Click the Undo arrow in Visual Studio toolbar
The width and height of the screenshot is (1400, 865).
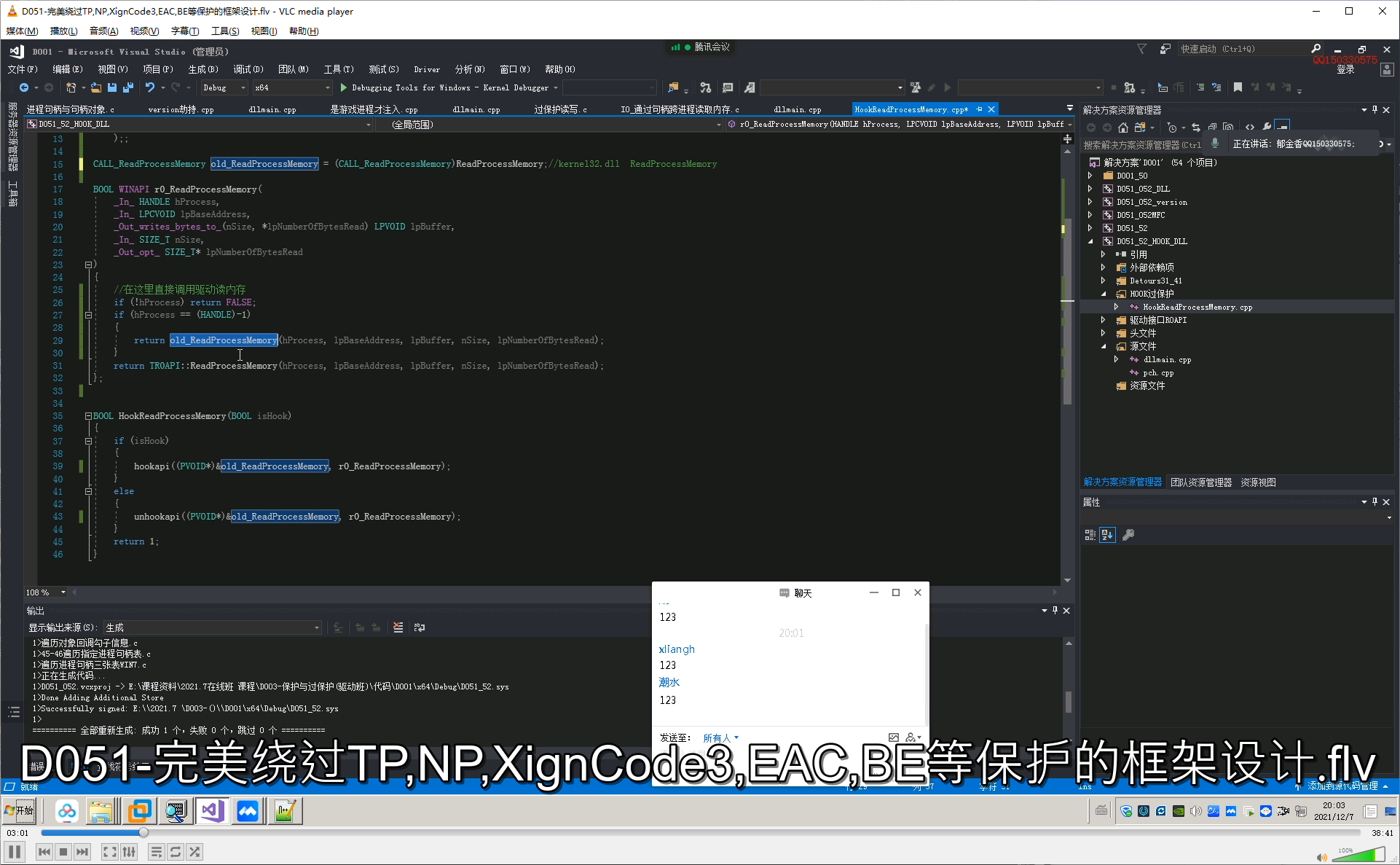coord(149,87)
